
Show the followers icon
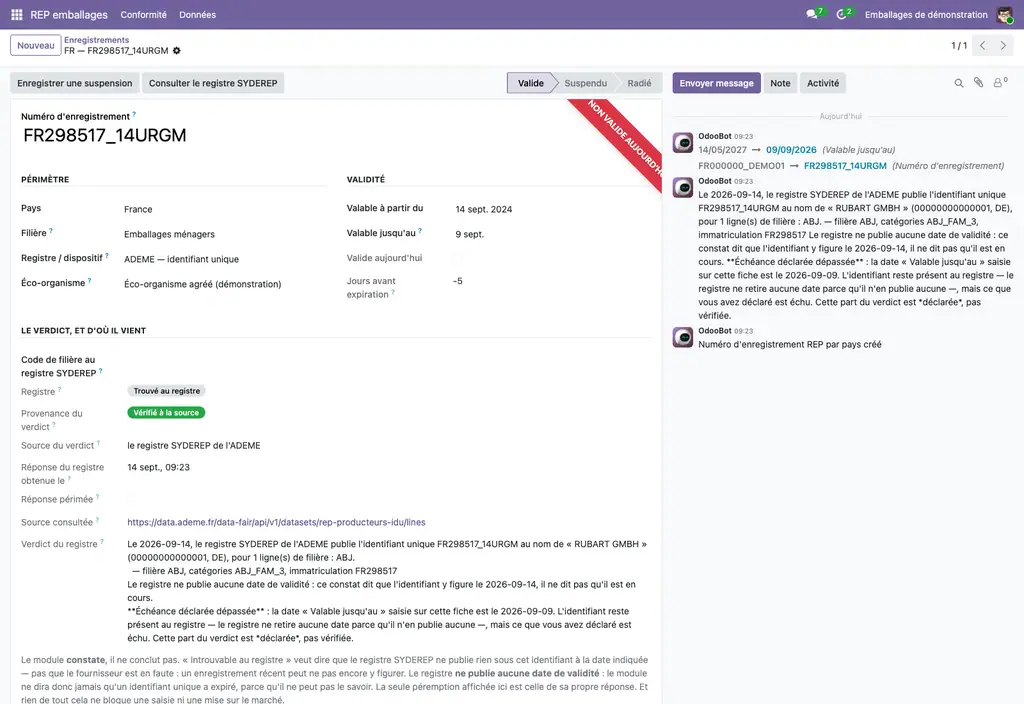(x=999, y=82)
